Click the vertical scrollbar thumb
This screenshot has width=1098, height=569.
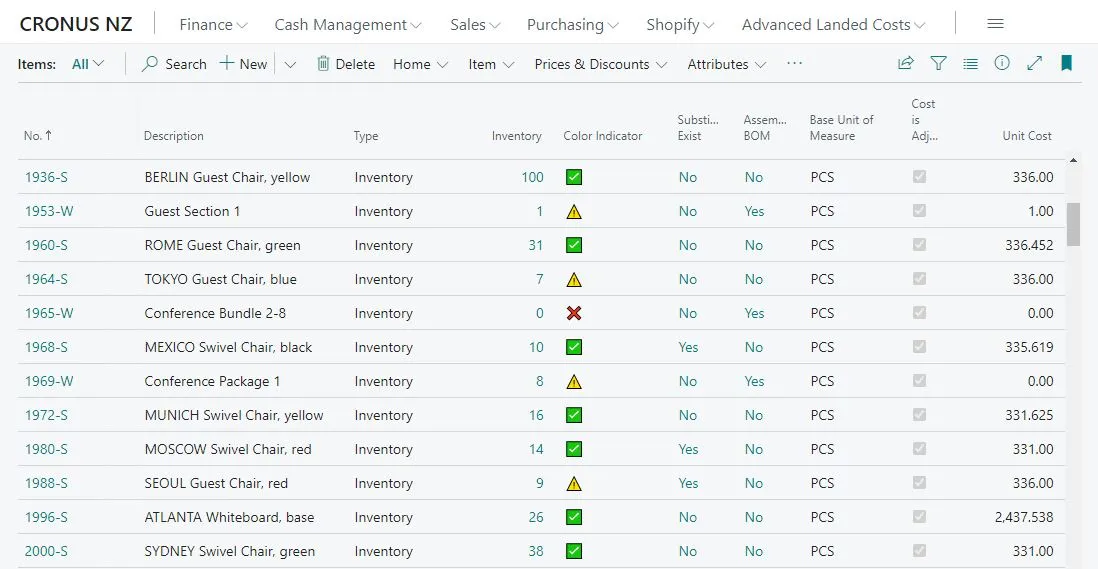[1073, 225]
